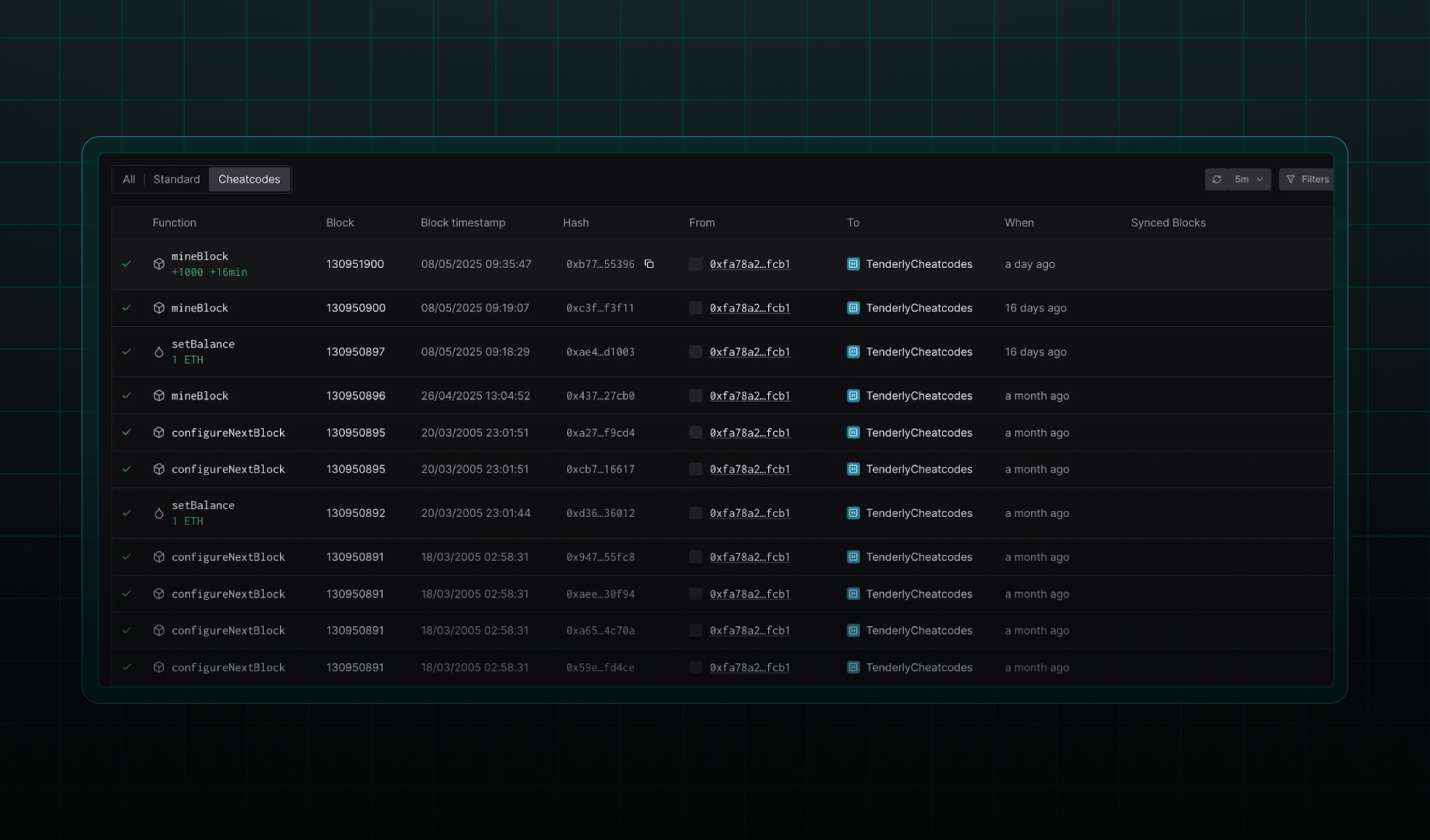Switch to the Standard tab
The height and width of the screenshot is (840, 1430).
pos(176,179)
